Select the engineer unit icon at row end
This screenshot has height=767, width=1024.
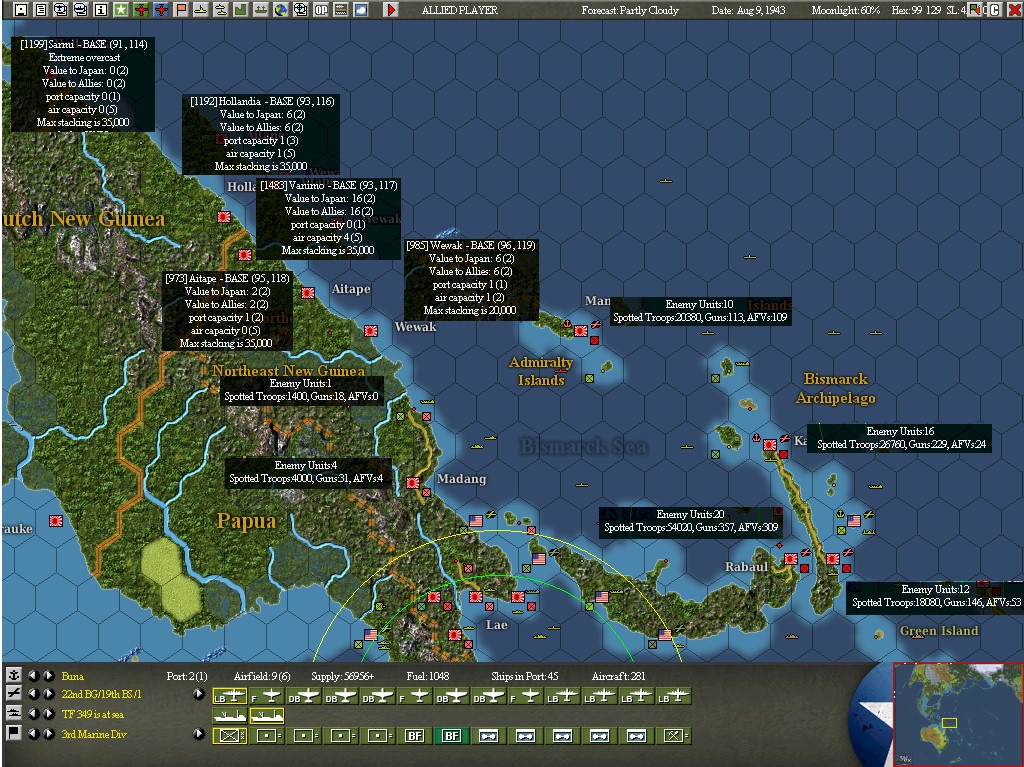point(674,736)
